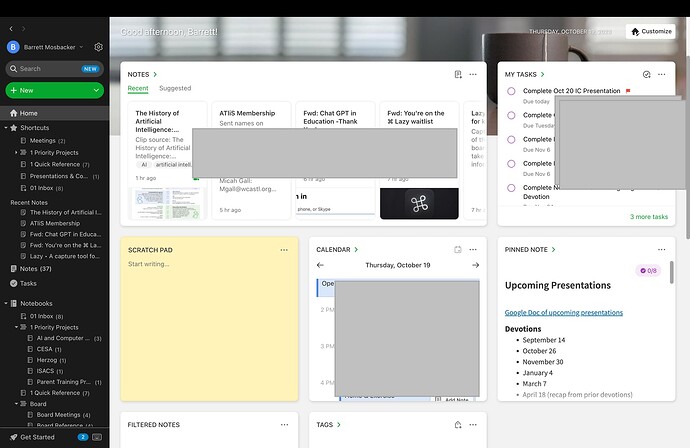Screen dimensions: 690x448
Task: Open Presentations & Co... shortcut
Action: [60, 176]
